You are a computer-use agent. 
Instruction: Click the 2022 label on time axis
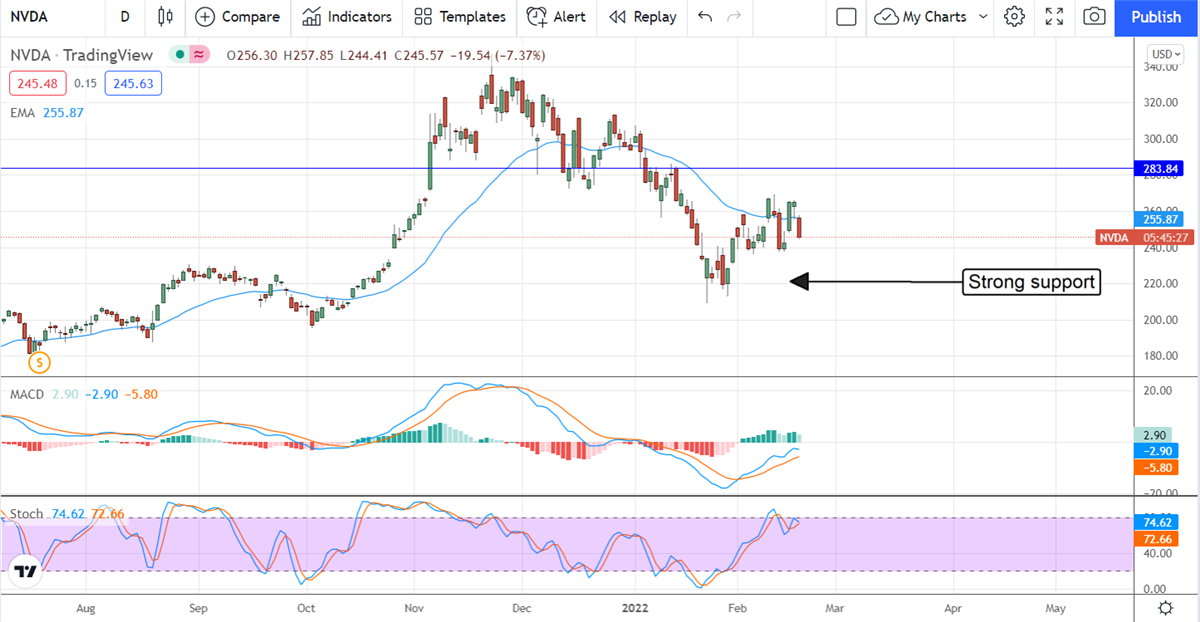(x=637, y=607)
